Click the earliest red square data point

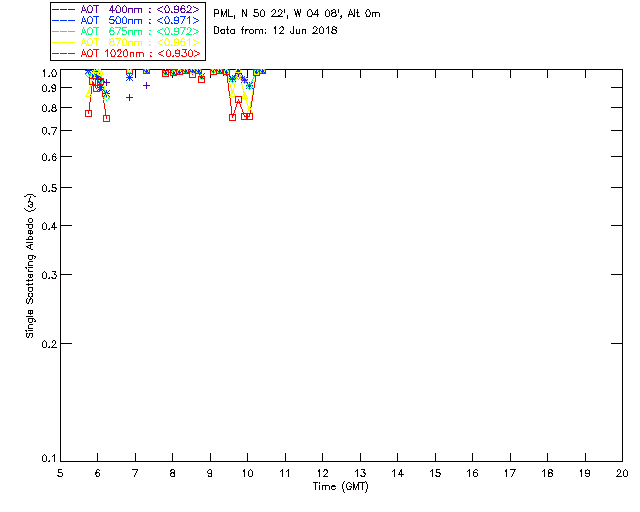(89, 114)
